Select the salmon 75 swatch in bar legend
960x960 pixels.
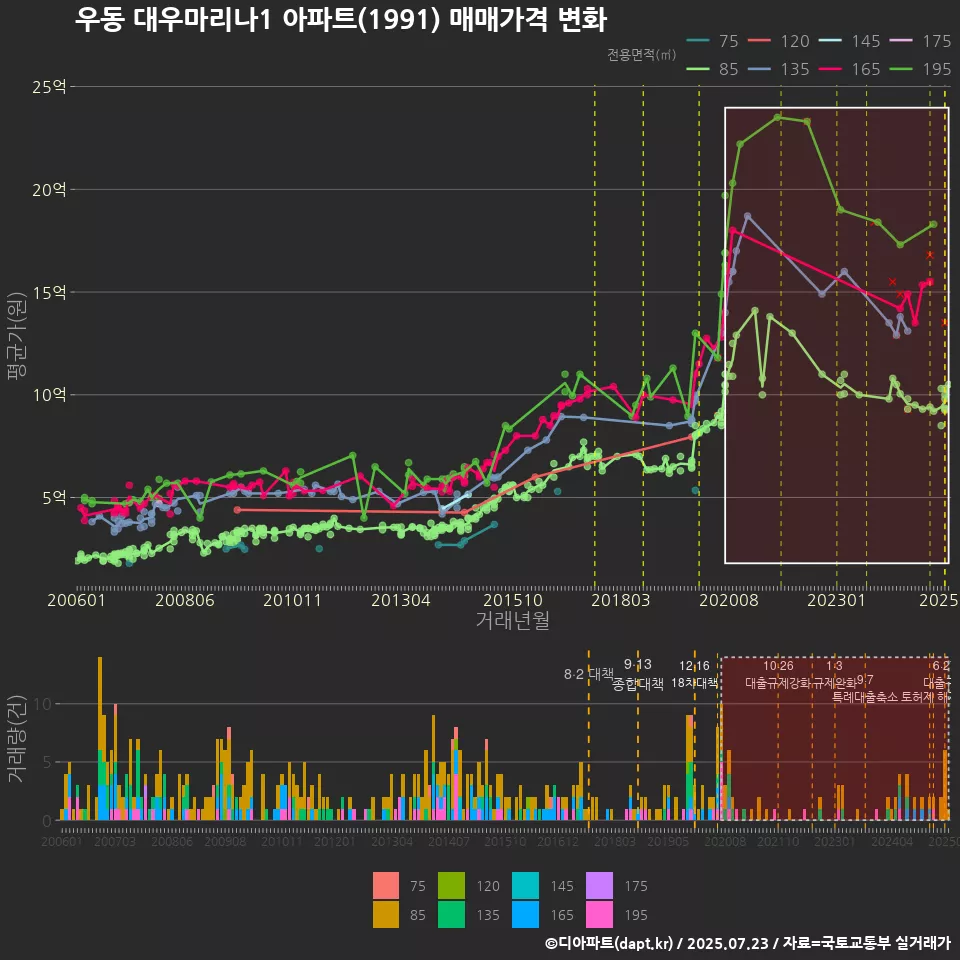point(386,885)
